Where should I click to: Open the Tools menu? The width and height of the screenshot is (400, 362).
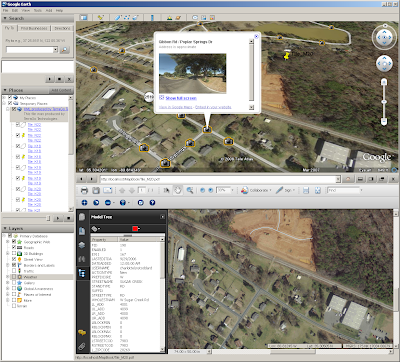[38, 11]
